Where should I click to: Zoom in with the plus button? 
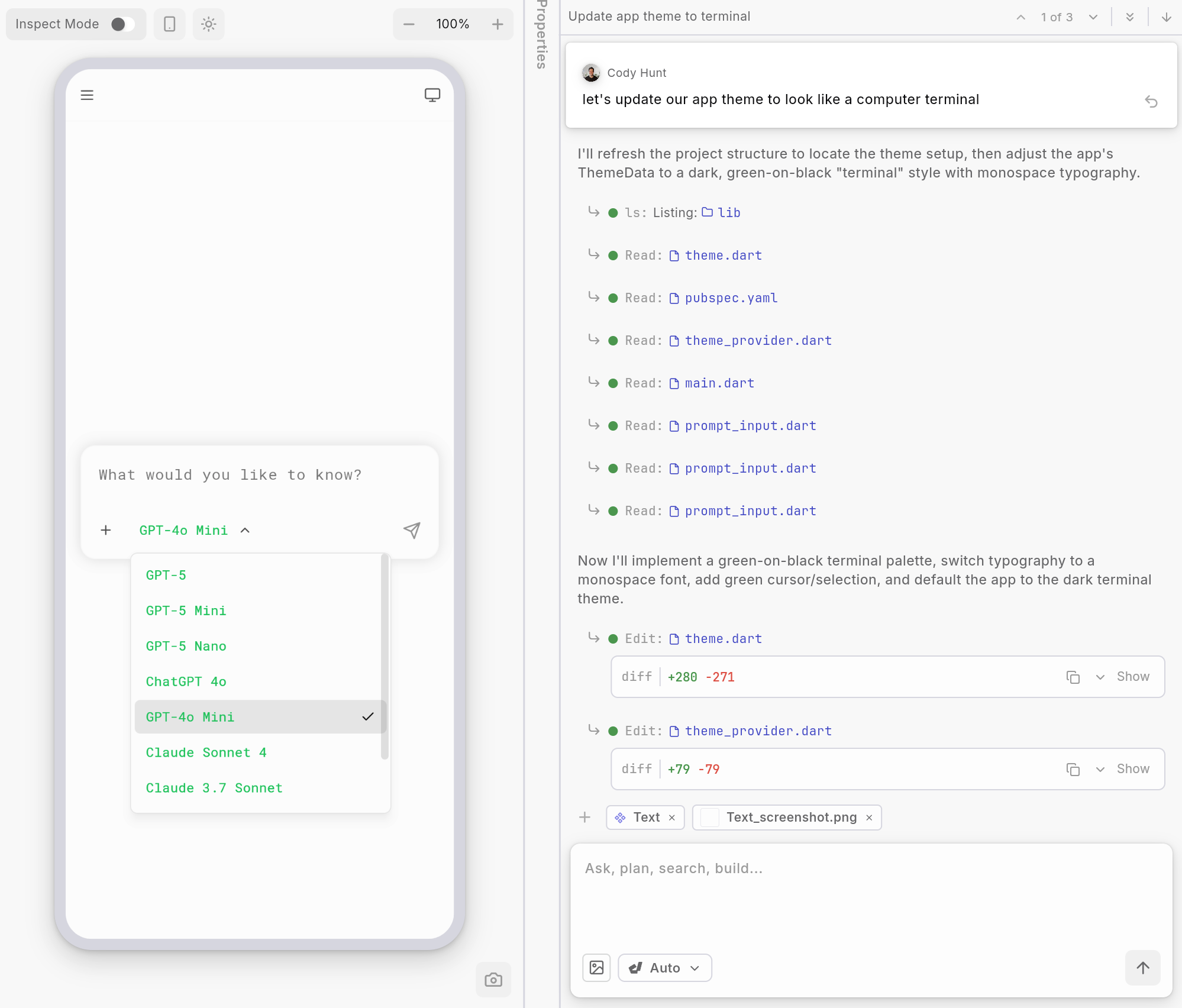click(498, 24)
